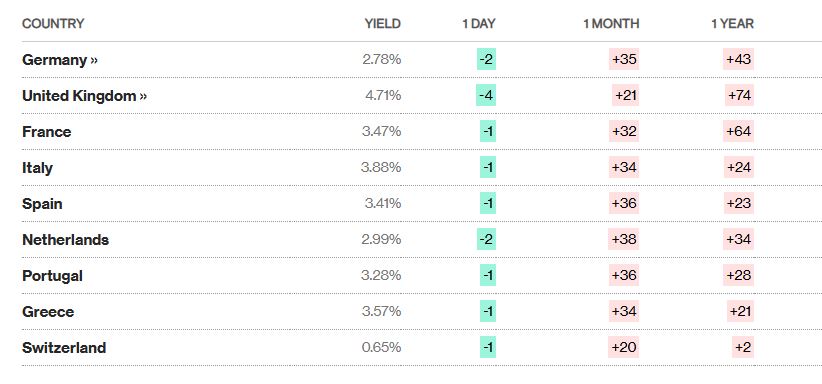Click the COUNTRY column header

53,24
